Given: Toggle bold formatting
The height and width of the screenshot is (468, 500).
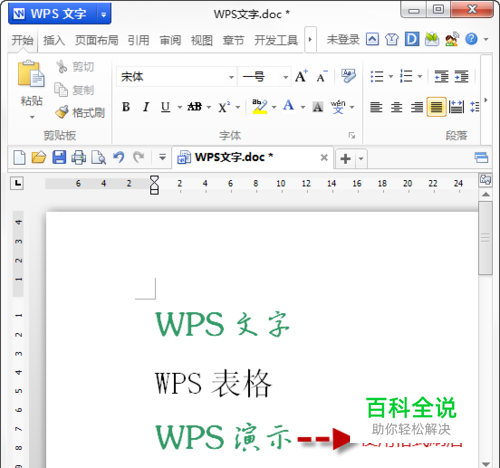Looking at the screenshot, I should (126, 107).
